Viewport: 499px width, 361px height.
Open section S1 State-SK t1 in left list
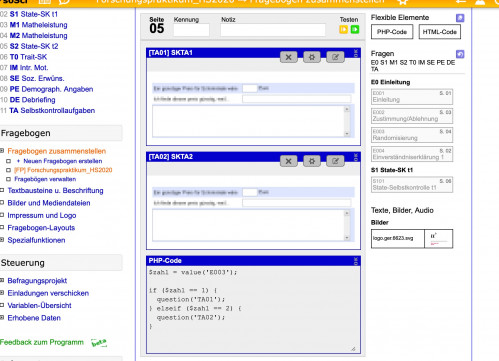pyautogui.click(x=34, y=14)
